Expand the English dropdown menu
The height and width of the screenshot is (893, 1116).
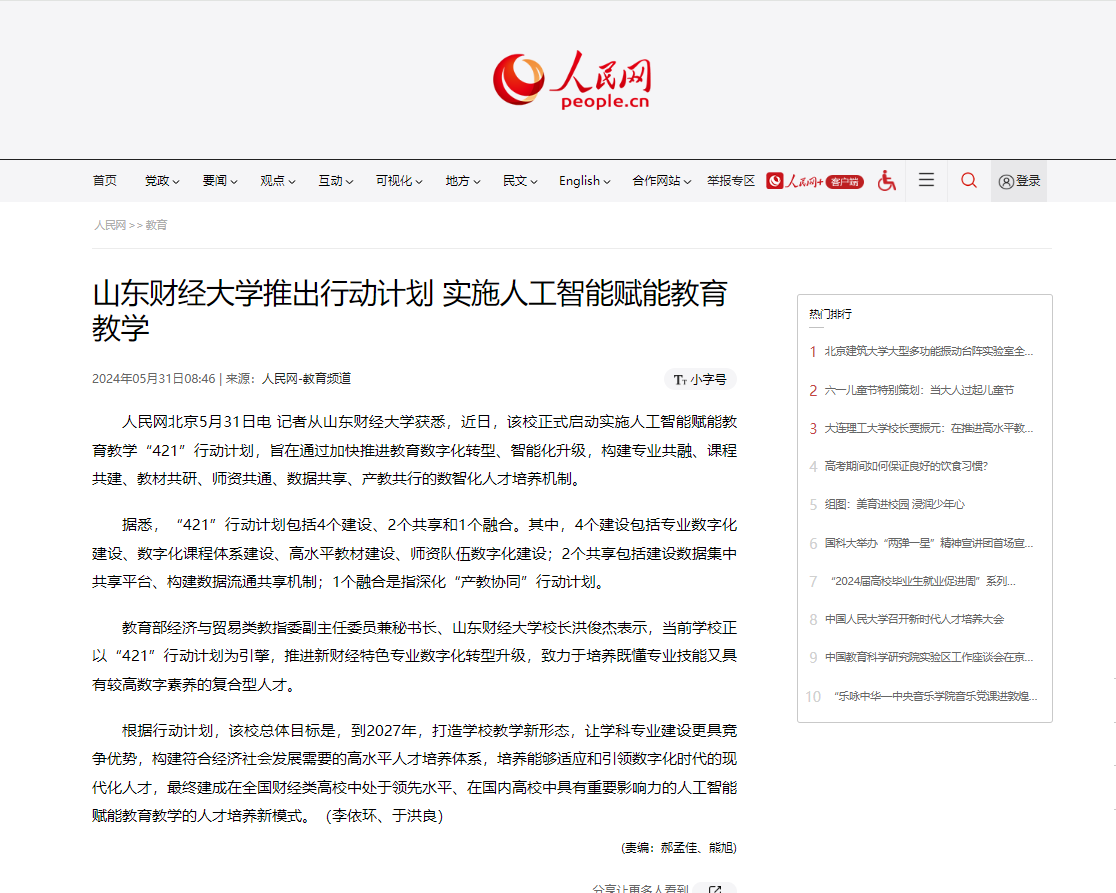coord(584,181)
